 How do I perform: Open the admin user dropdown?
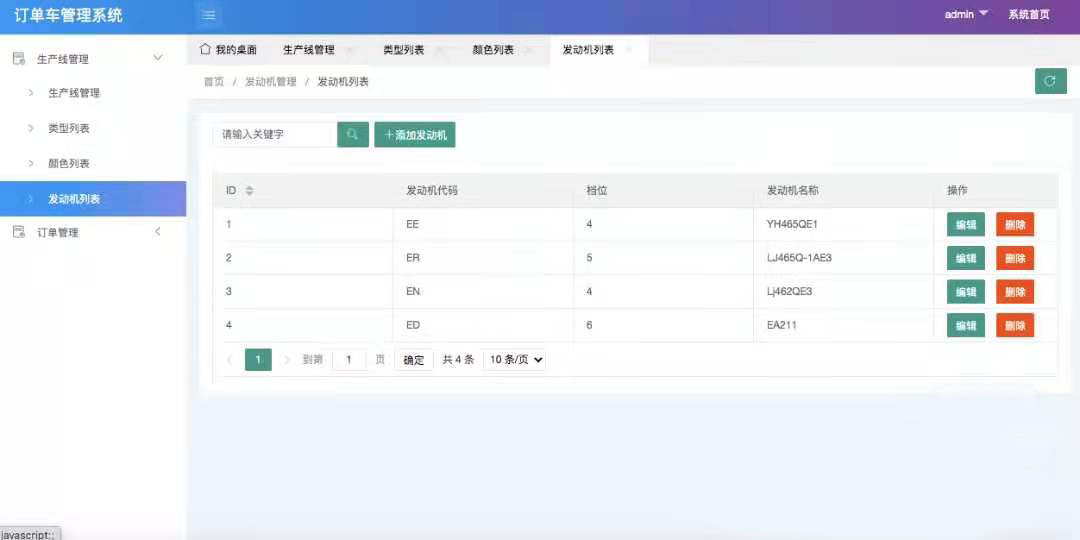click(966, 15)
